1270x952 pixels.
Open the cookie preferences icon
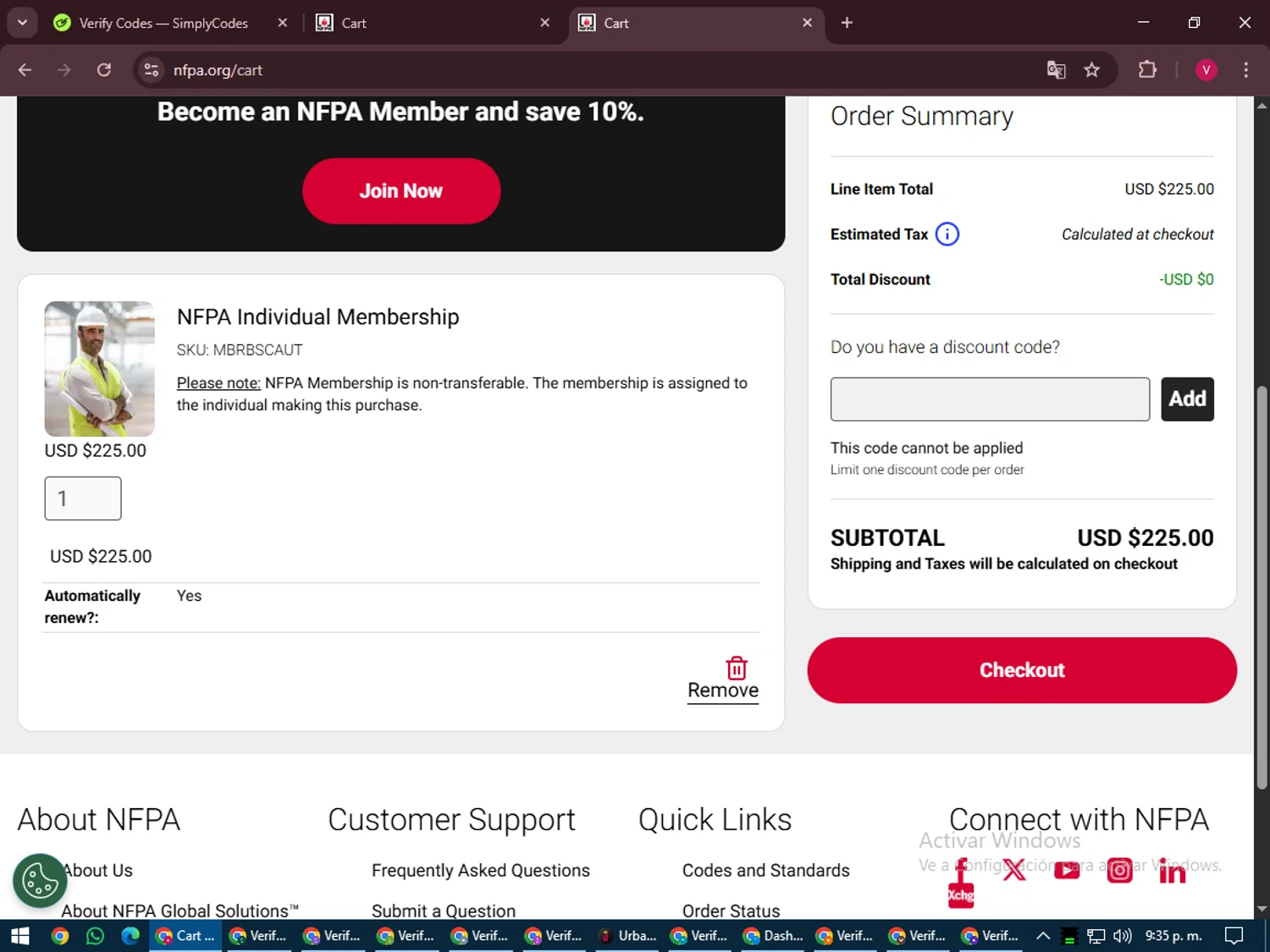click(x=40, y=881)
